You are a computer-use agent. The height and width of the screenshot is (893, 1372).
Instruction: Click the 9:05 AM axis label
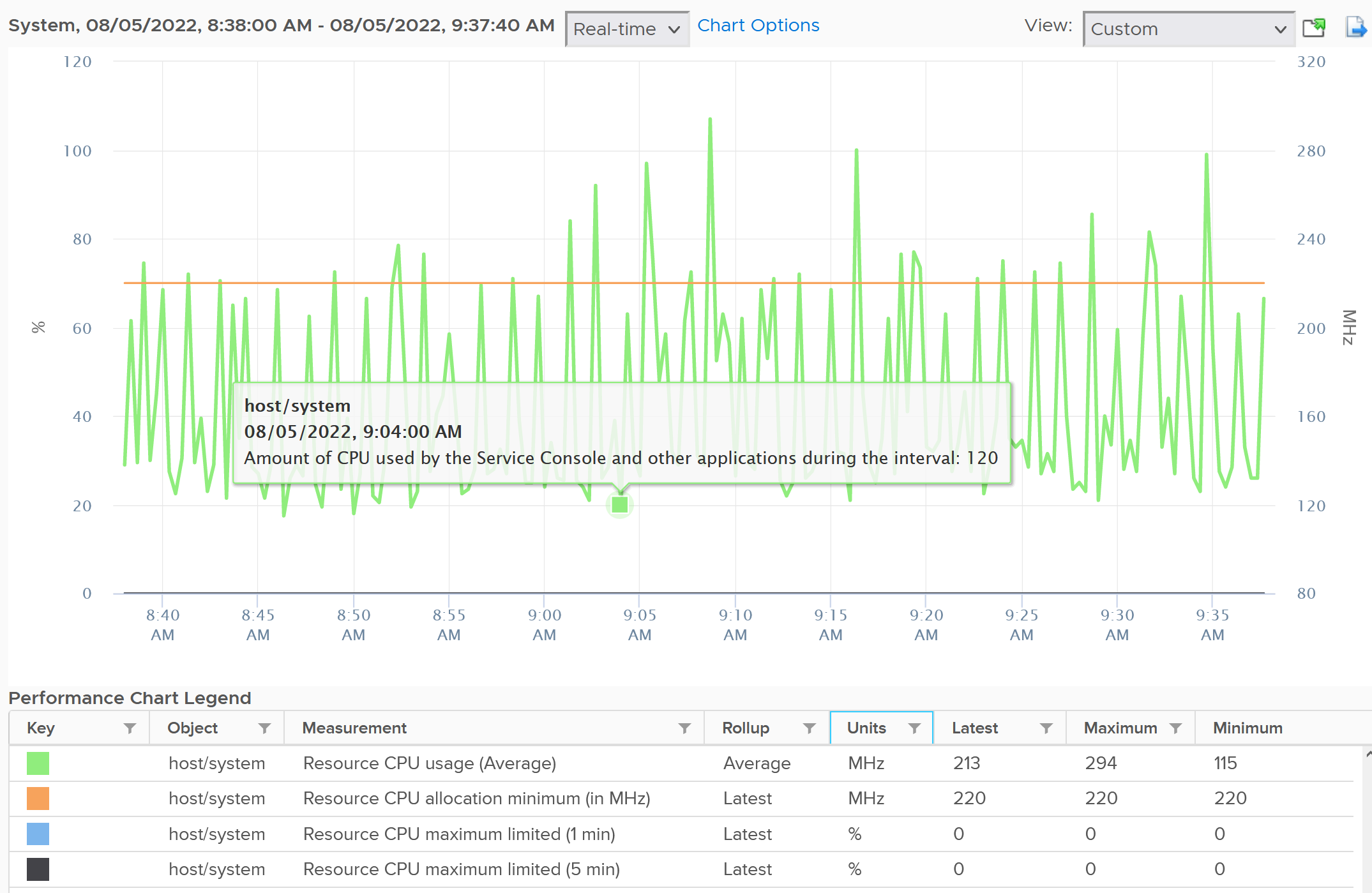tap(640, 625)
